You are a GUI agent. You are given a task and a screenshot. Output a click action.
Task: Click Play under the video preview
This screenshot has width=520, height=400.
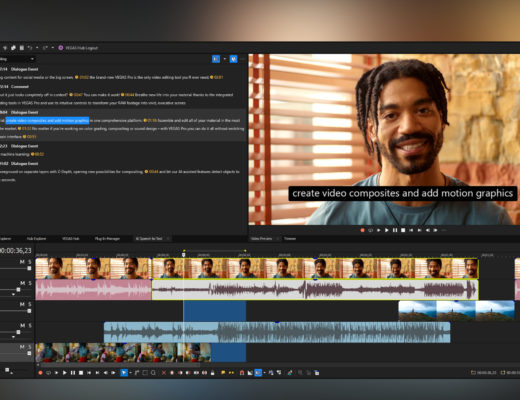coord(387,230)
